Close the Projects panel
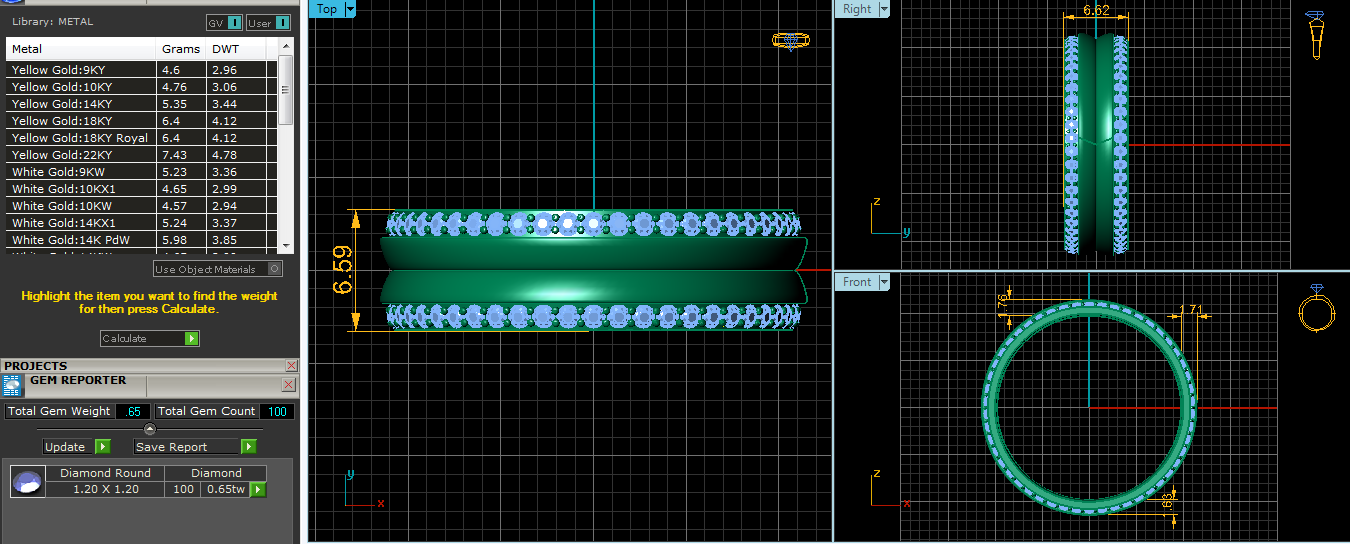The image size is (1350, 544). click(x=291, y=366)
